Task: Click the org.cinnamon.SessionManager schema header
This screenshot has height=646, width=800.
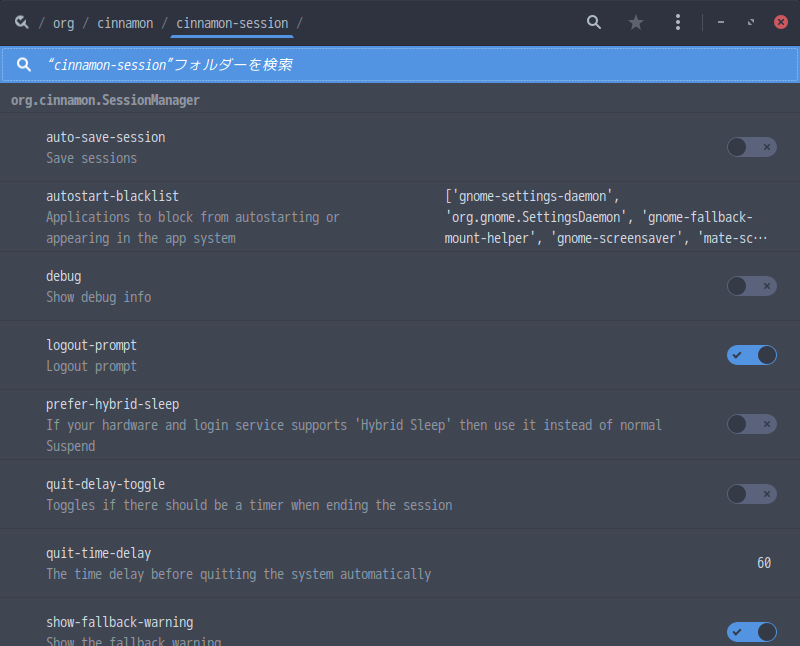Action: (x=105, y=100)
